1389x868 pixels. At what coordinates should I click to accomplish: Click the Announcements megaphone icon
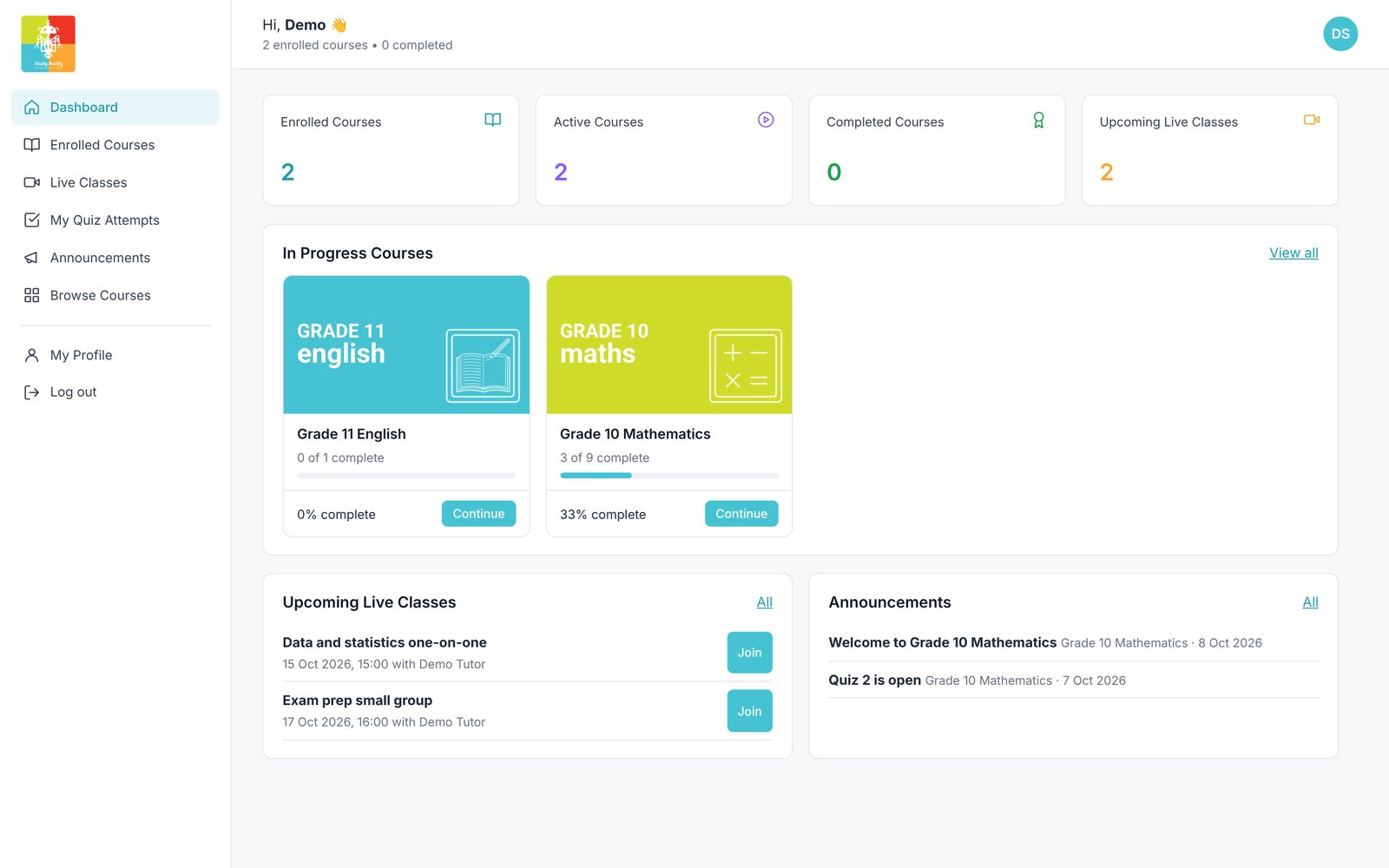click(32, 258)
